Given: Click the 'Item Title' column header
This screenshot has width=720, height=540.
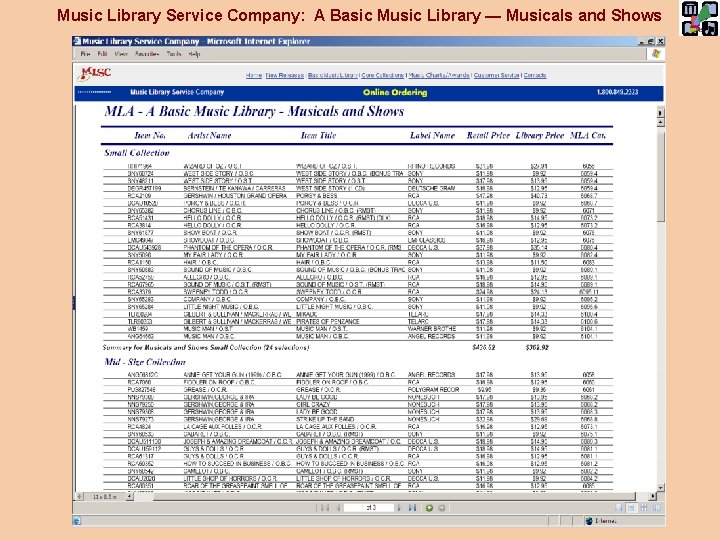Looking at the screenshot, I should coord(318,135).
